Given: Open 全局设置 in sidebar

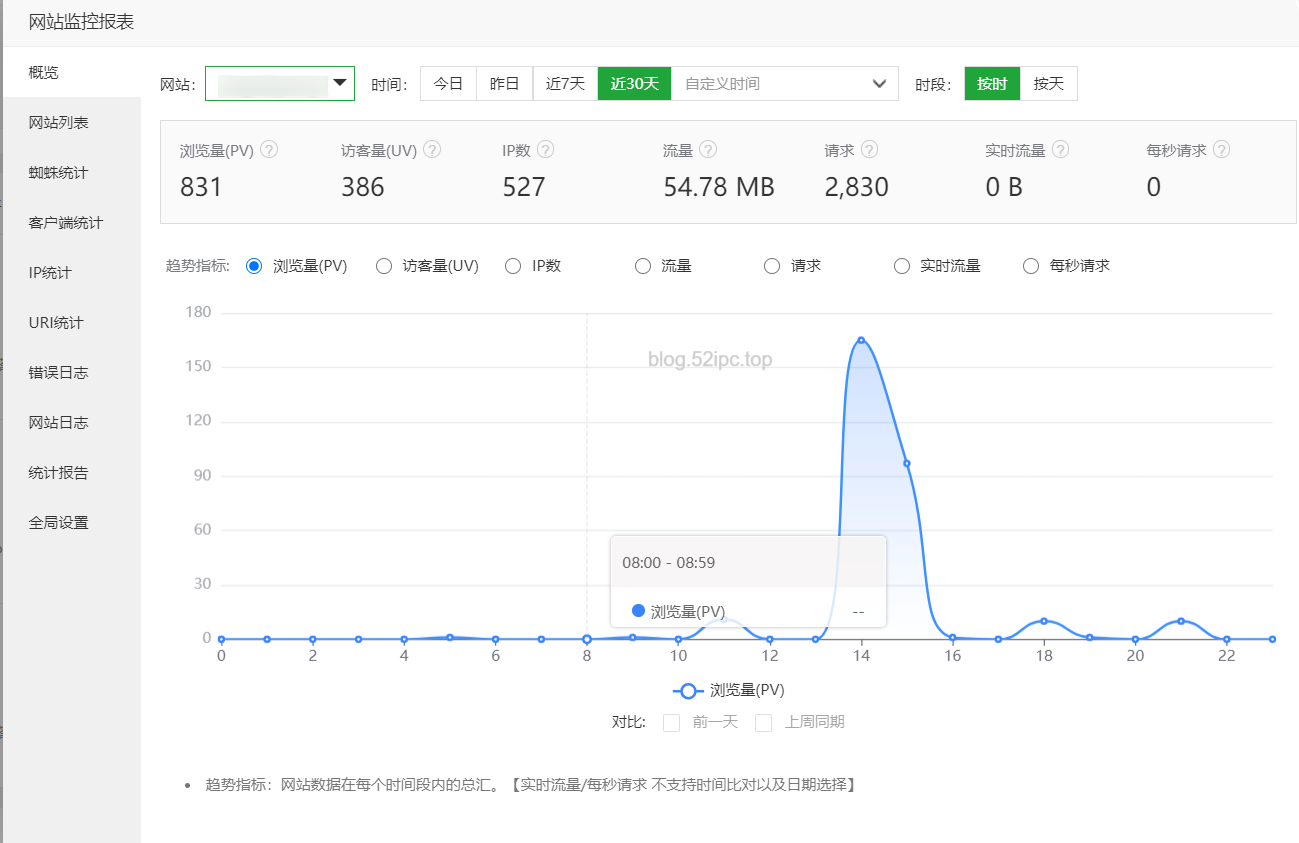Looking at the screenshot, I should (71, 523).
